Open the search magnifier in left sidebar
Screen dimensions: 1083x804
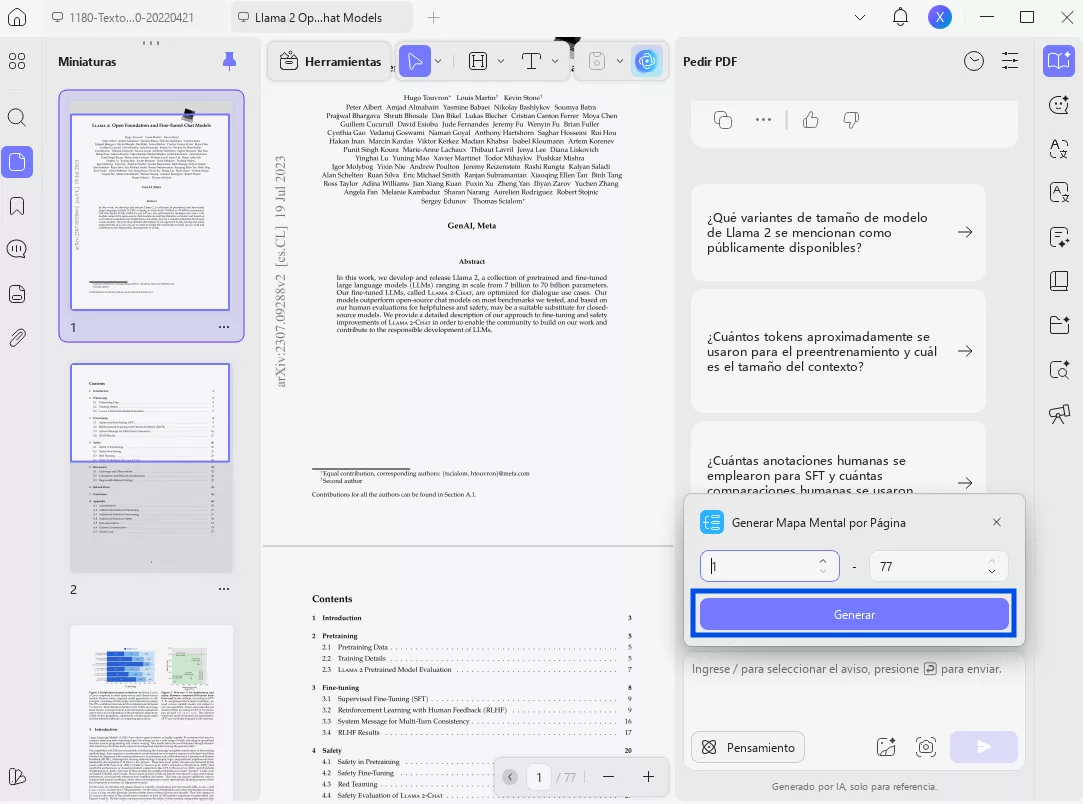point(17,117)
